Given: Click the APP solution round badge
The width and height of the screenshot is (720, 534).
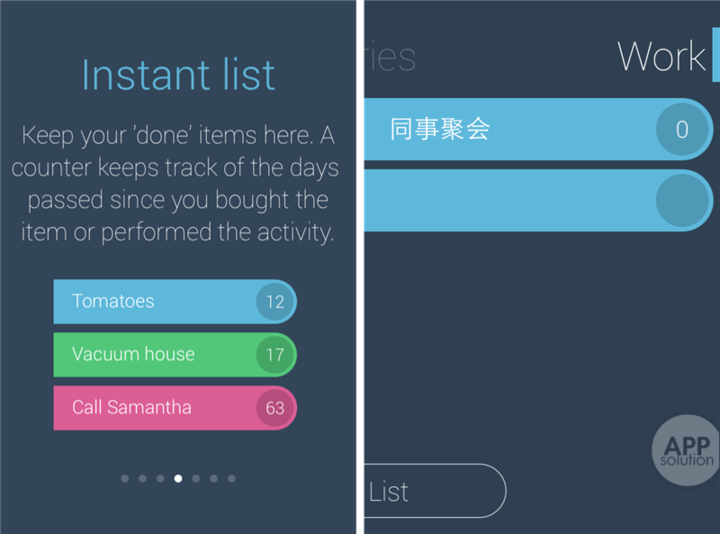Looking at the screenshot, I should pos(686,450).
